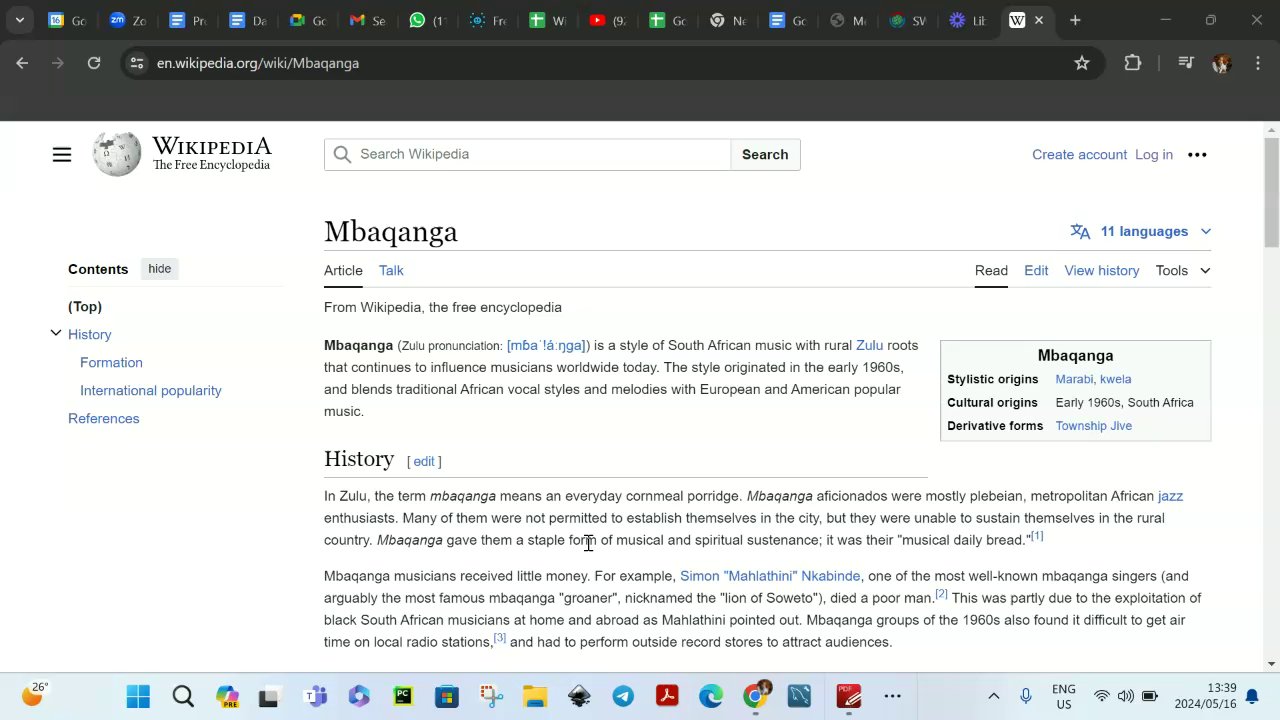
Task: Jump to References in Contents
Action: pyautogui.click(x=104, y=418)
